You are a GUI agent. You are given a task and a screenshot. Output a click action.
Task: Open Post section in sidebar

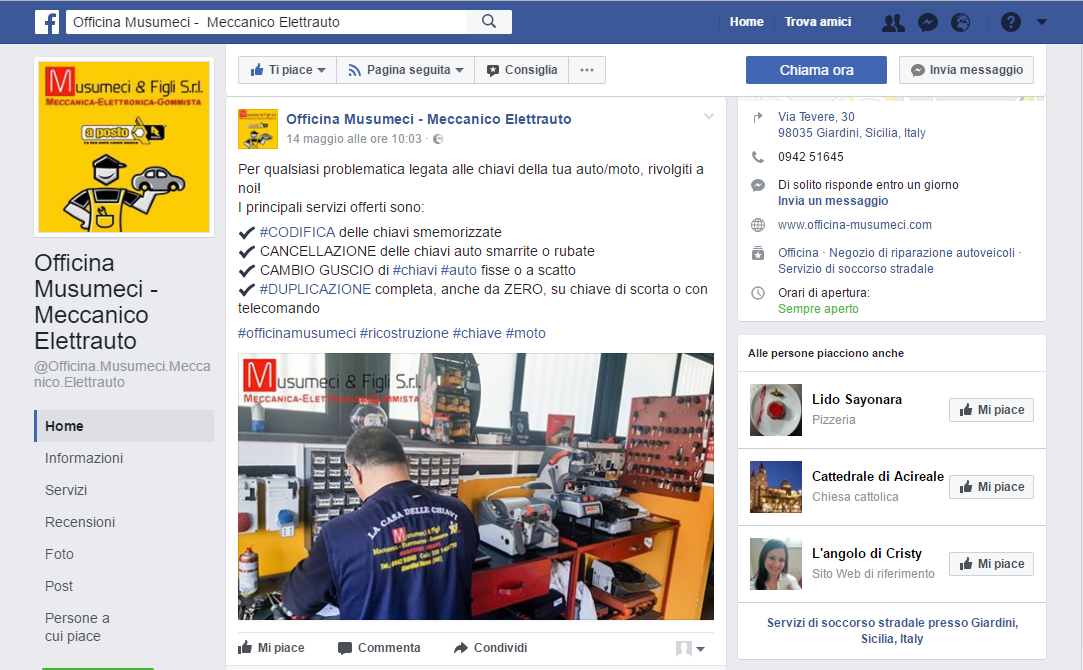[59, 586]
